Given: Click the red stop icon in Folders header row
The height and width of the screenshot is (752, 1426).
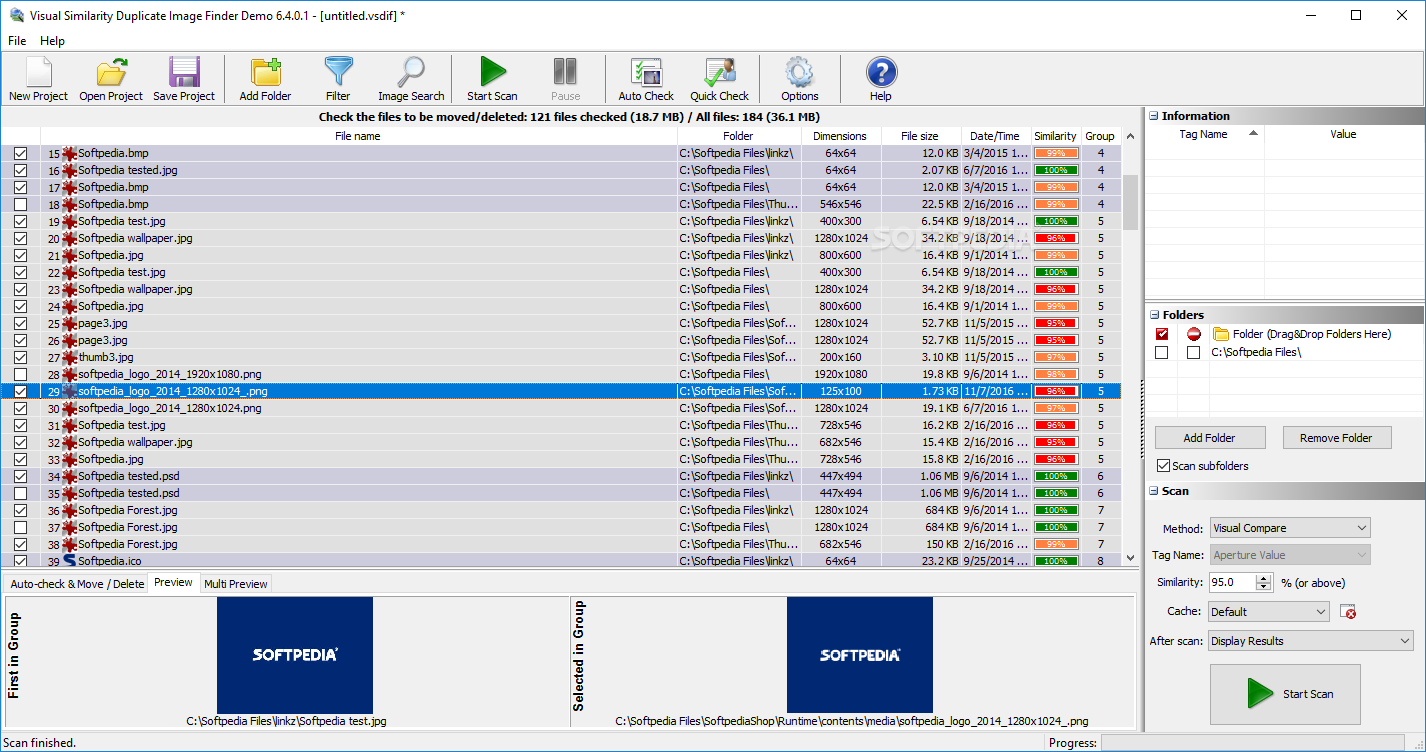Looking at the screenshot, I should click(1194, 334).
